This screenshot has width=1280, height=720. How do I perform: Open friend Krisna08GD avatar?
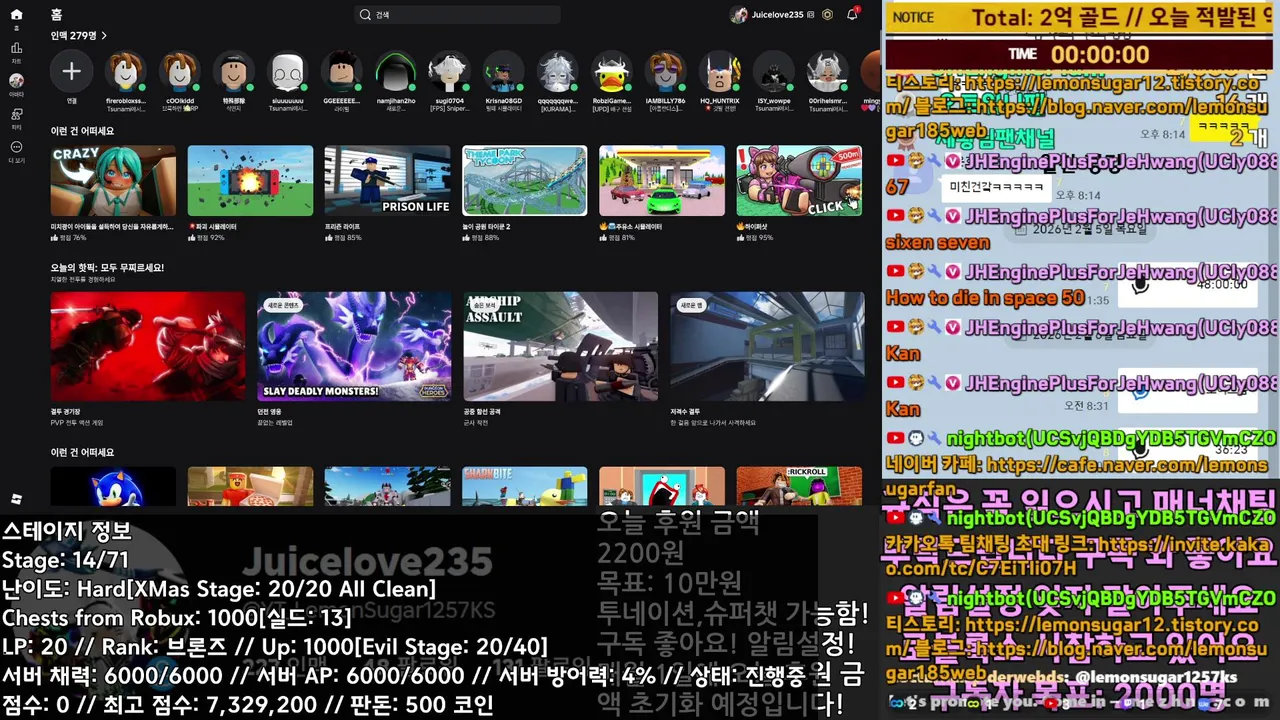pyautogui.click(x=503, y=71)
